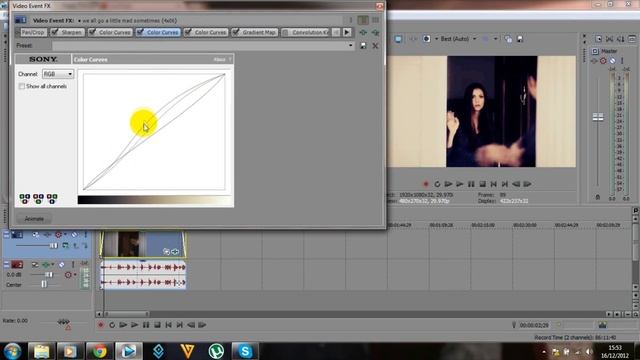This screenshot has width=640, height=360.
Task: Toggle Split Screen View in the preview toolbar
Action: (427, 39)
